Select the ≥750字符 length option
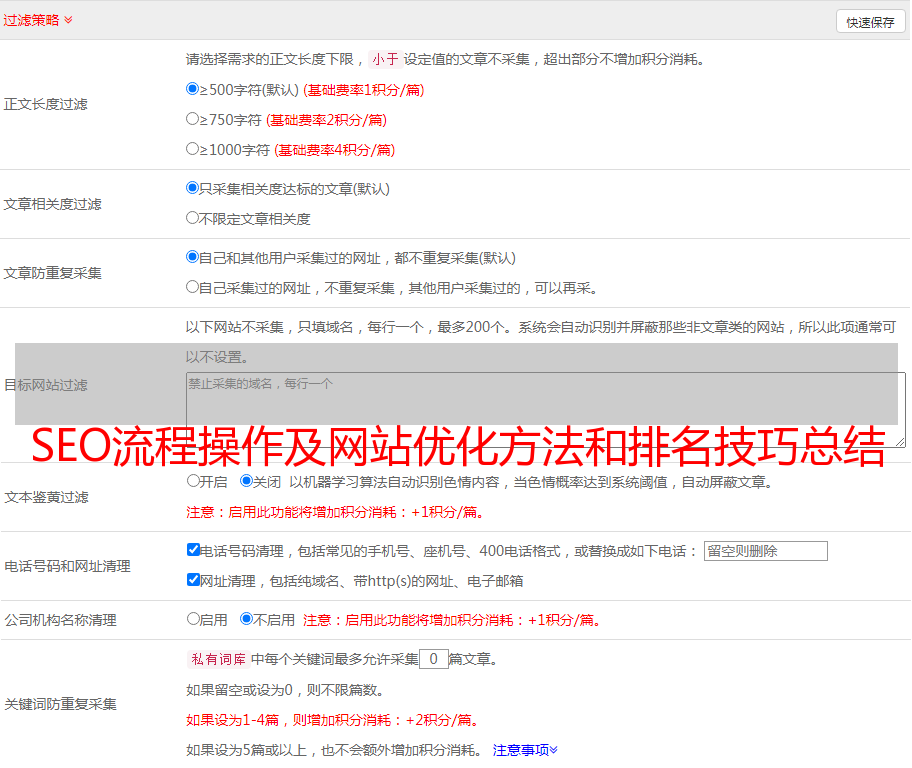The width and height of the screenshot is (912, 768). (193, 119)
